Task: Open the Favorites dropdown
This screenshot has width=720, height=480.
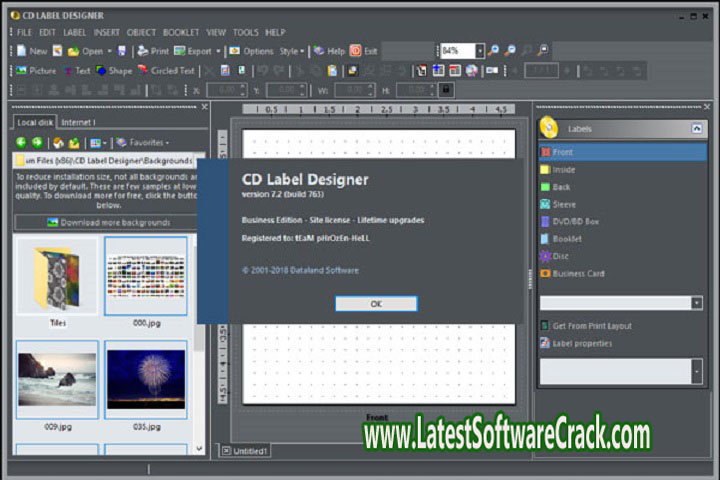Action: 142,142
